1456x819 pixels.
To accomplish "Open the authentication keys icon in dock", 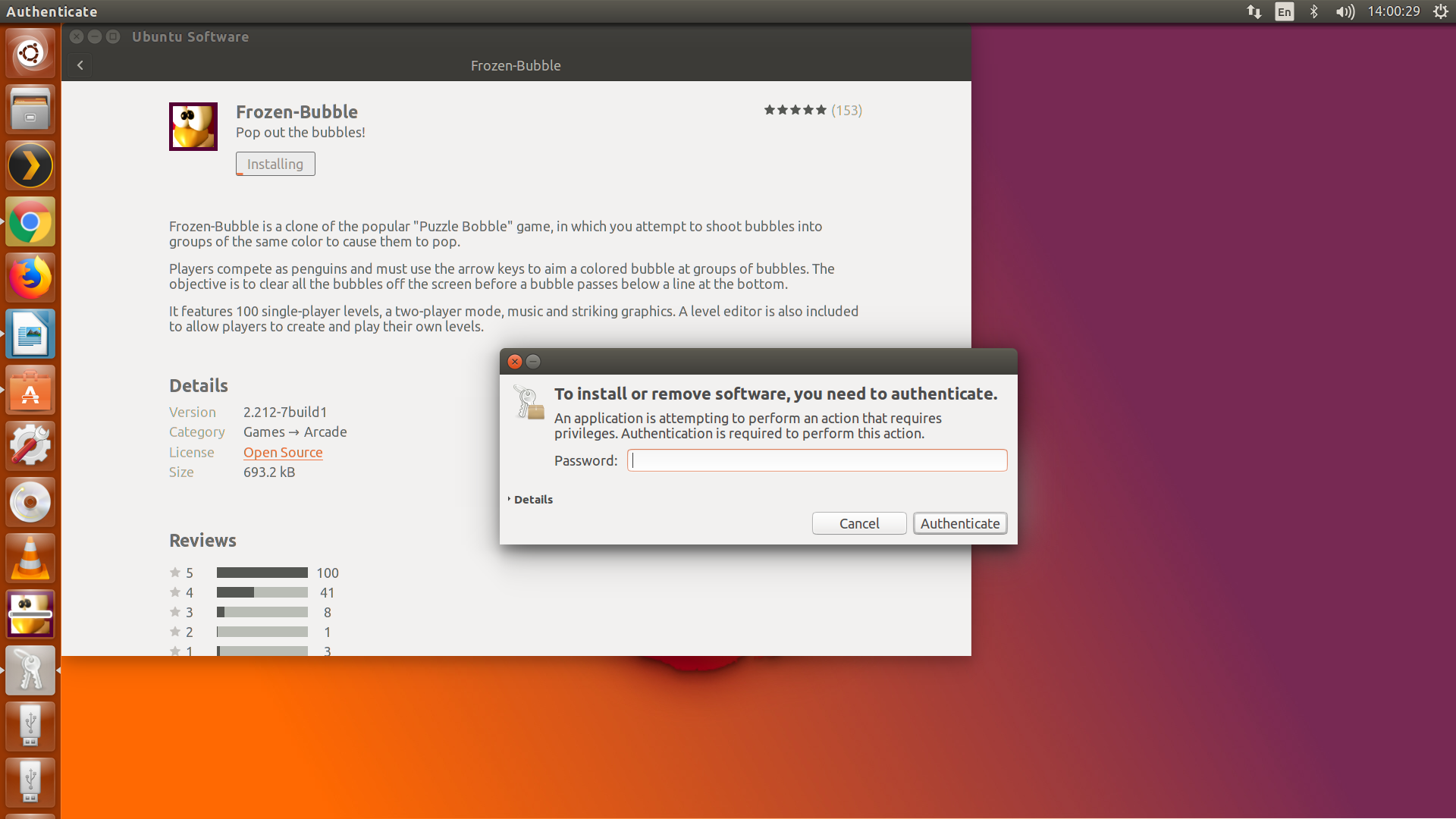I will (30, 670).
